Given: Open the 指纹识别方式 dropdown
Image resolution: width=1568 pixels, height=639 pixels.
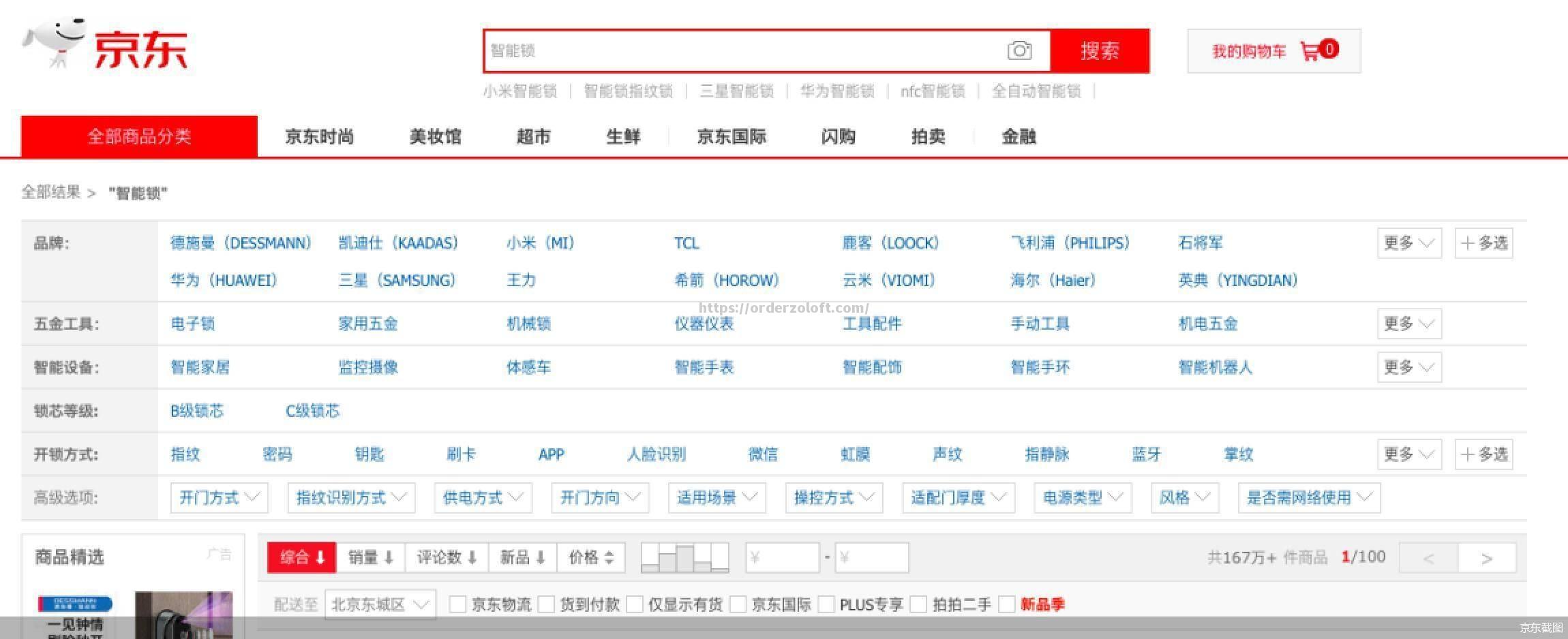Looking at the screenshot, I should point(351,498).
